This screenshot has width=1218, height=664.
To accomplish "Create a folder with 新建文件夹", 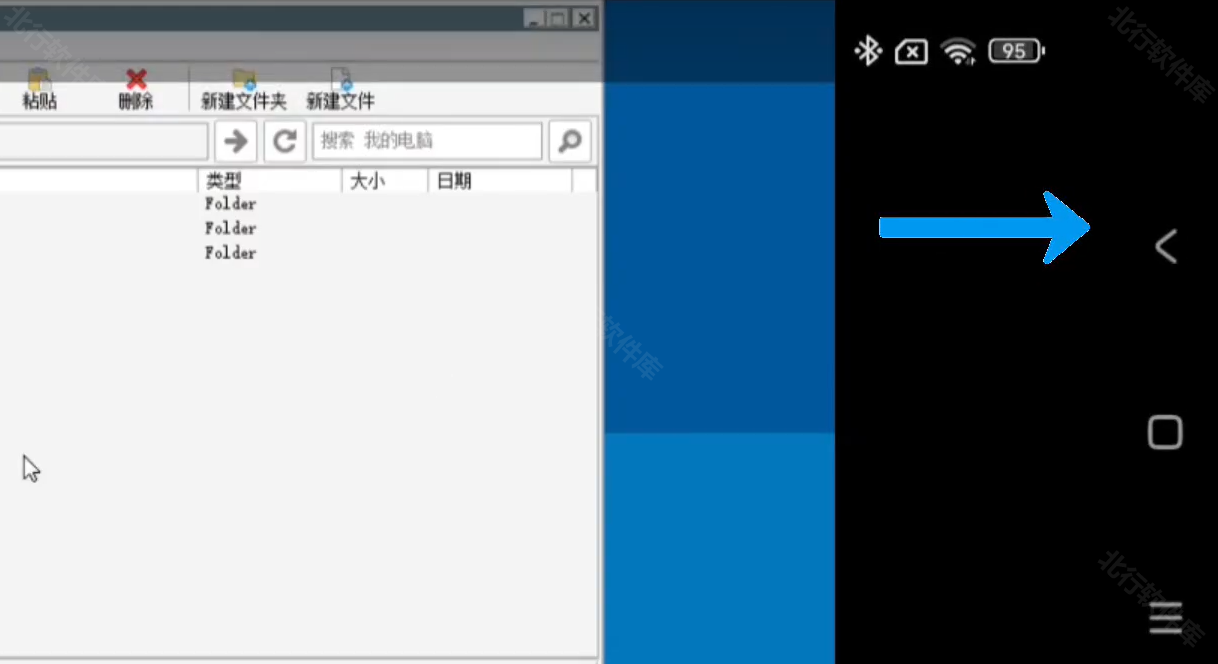I will pyautogui.click(x=244, y=88).
